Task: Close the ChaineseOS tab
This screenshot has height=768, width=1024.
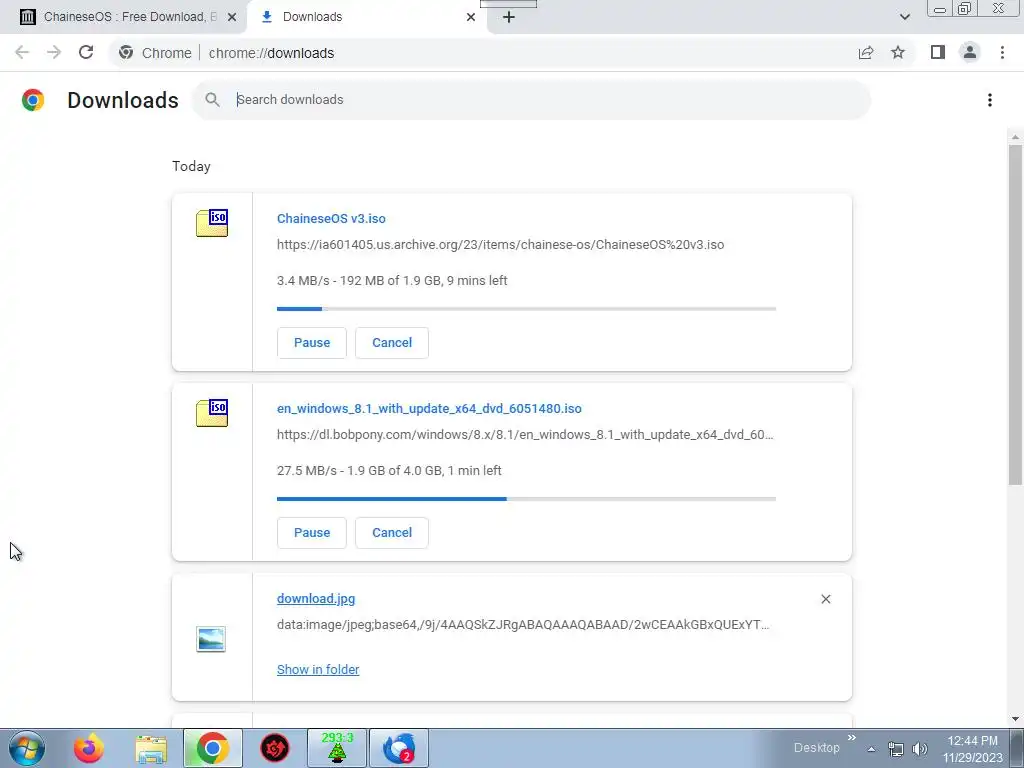Action: 232,17
